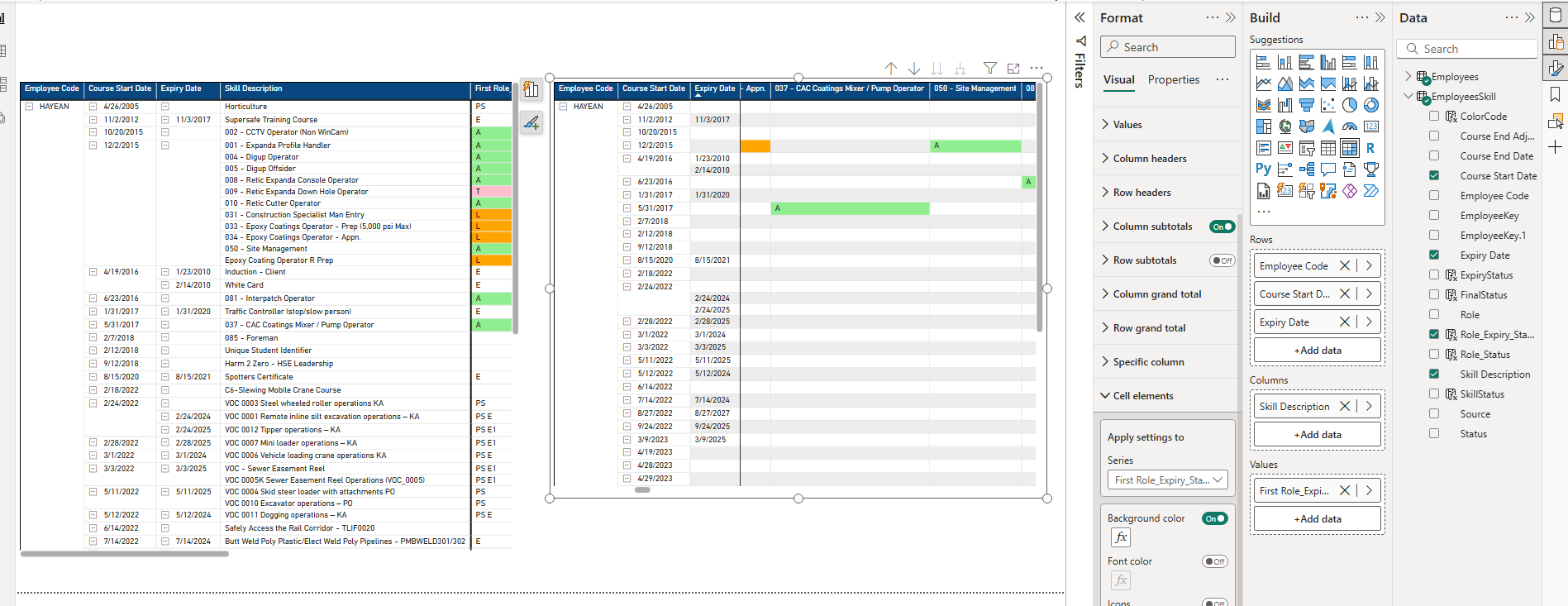Select the Funnel chart visual
This screenshot has height=606, width=1568.
point(1307,105)
